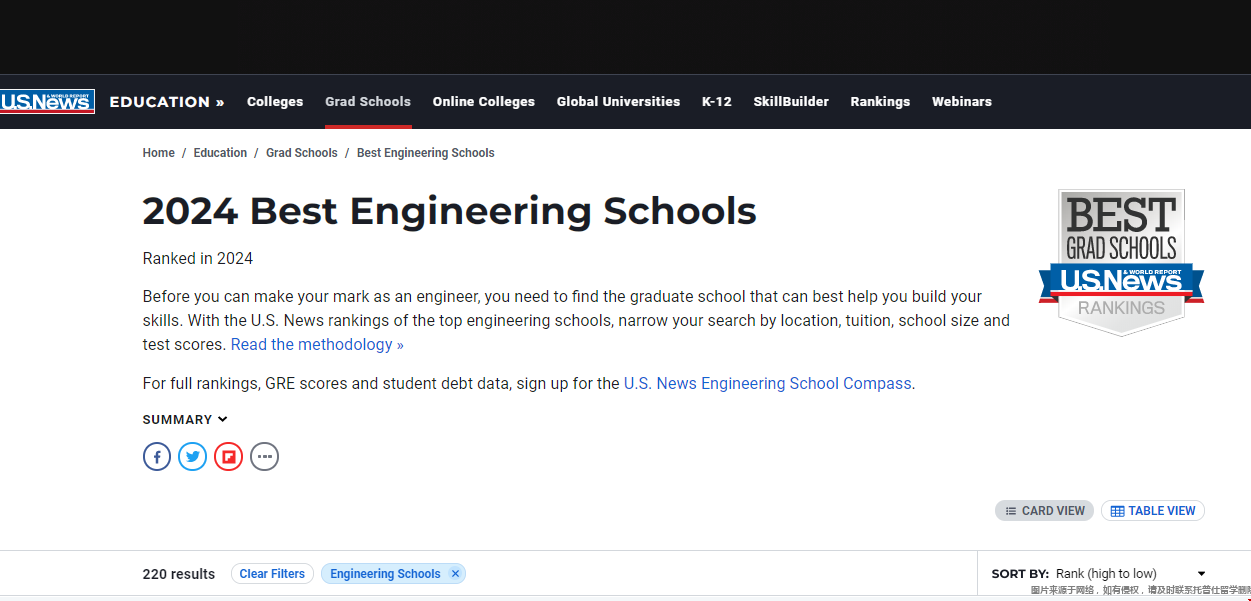Select K-12 in the navigation bar
This screenshot has height=601, width=1251.
click(717, 101)
